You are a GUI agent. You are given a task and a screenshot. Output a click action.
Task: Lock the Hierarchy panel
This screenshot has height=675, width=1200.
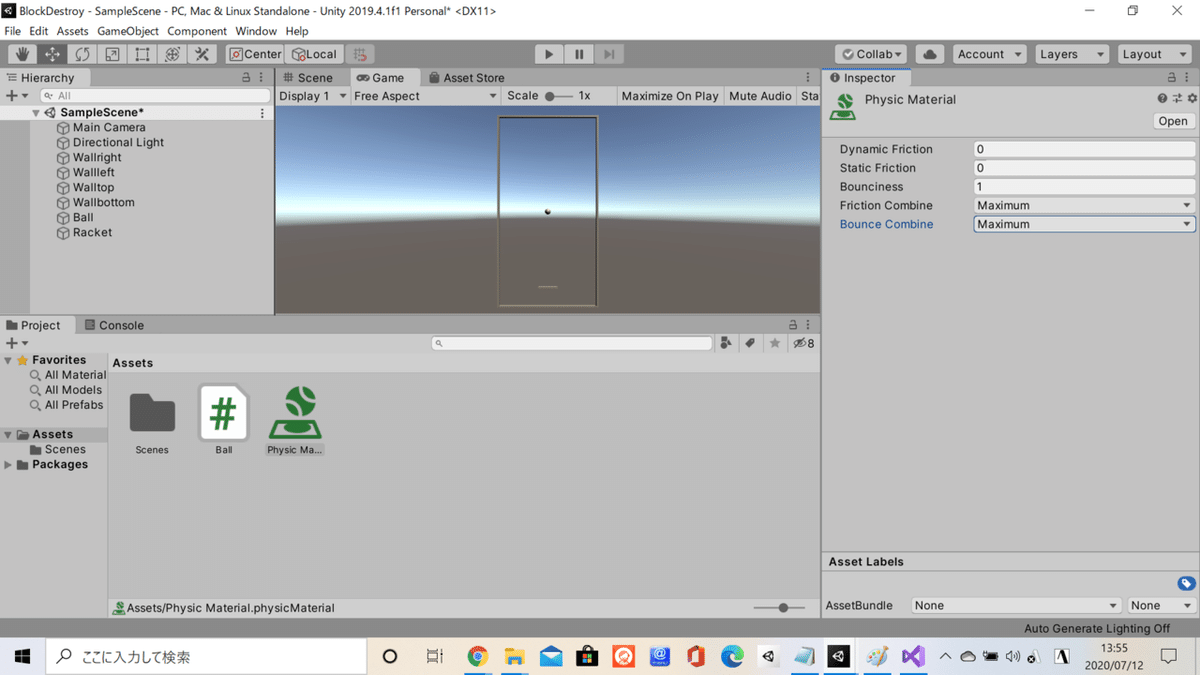(x=246, y=77)
